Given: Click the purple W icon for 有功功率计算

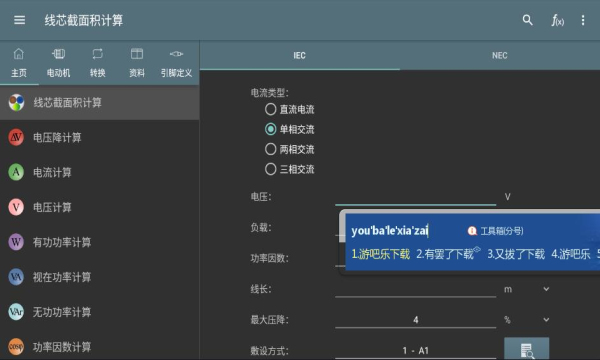Looking at the screenshot, I should tap(16, 242).
